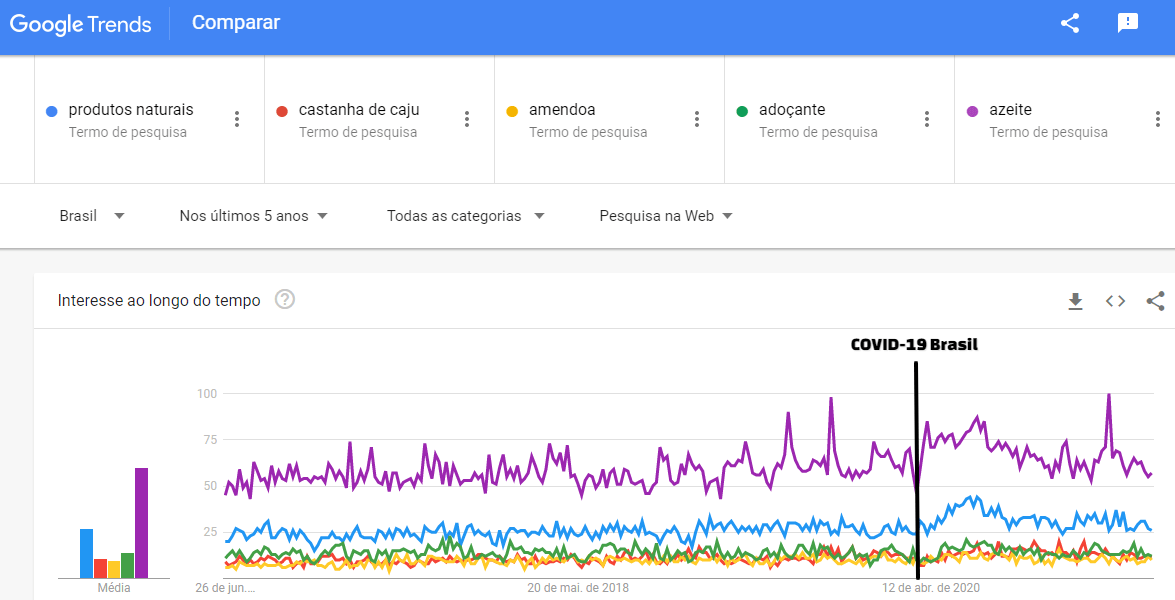The height and width of the screenshot is (600, 1175).
Task: Edit the azeite search term
Action: coord(1010,110)
